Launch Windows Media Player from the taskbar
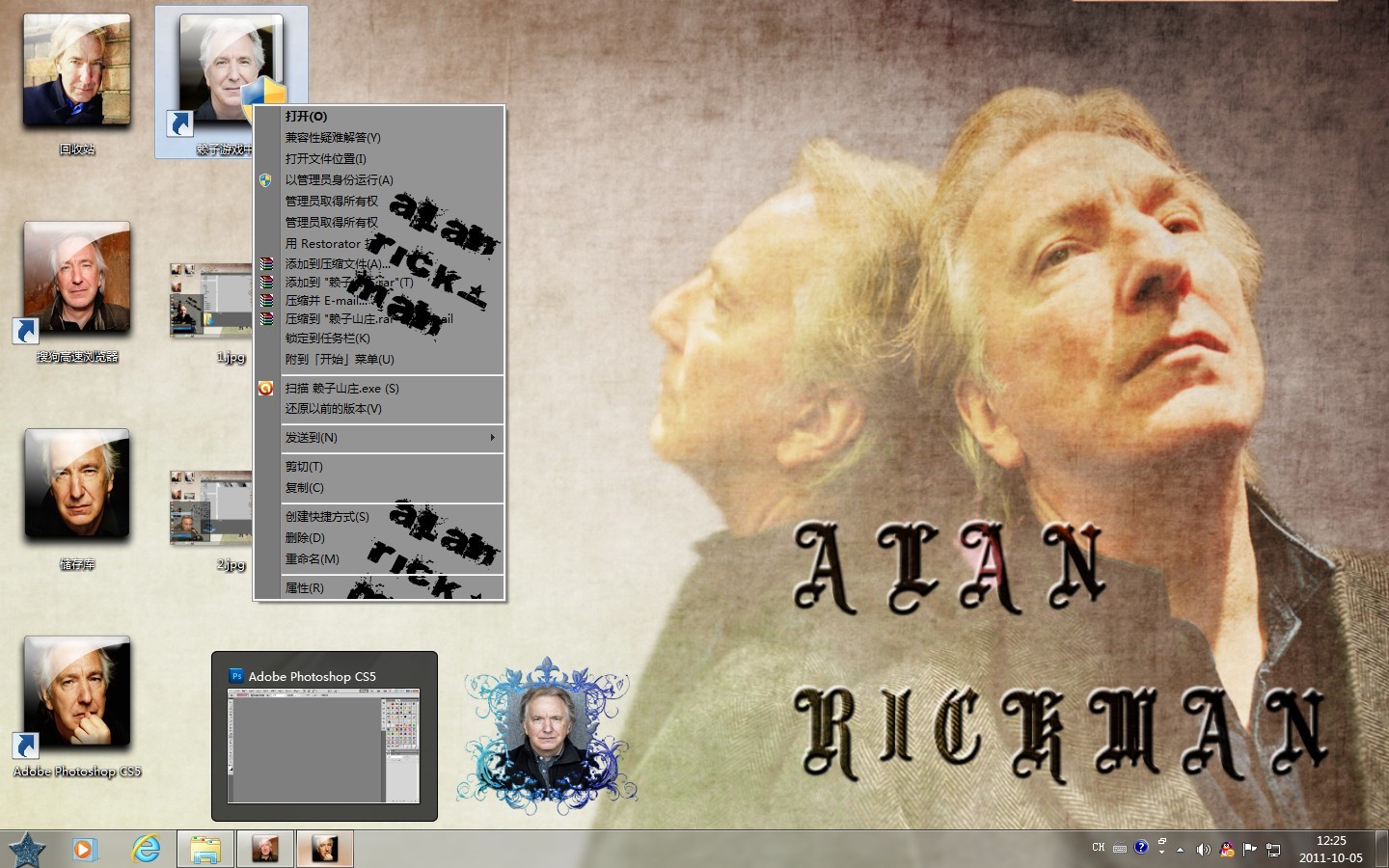 pyautogui.click(x=85, y=849)
